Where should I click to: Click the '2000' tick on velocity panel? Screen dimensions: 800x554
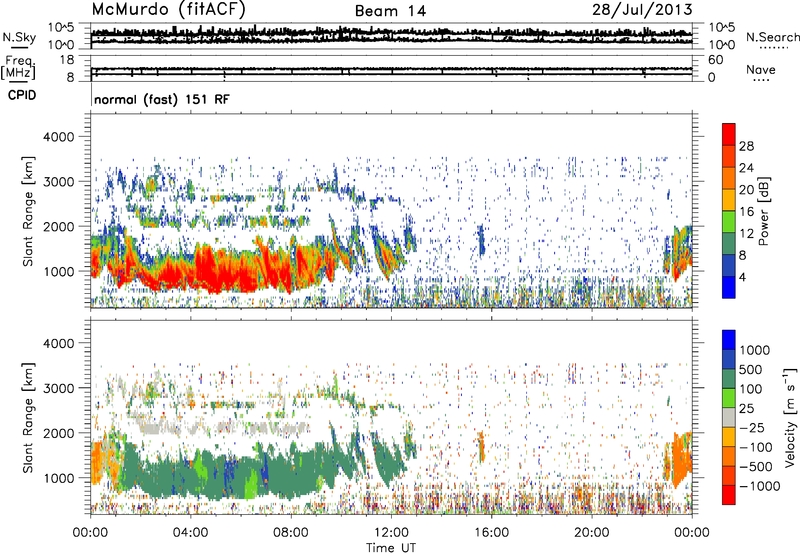pos(59,433)
